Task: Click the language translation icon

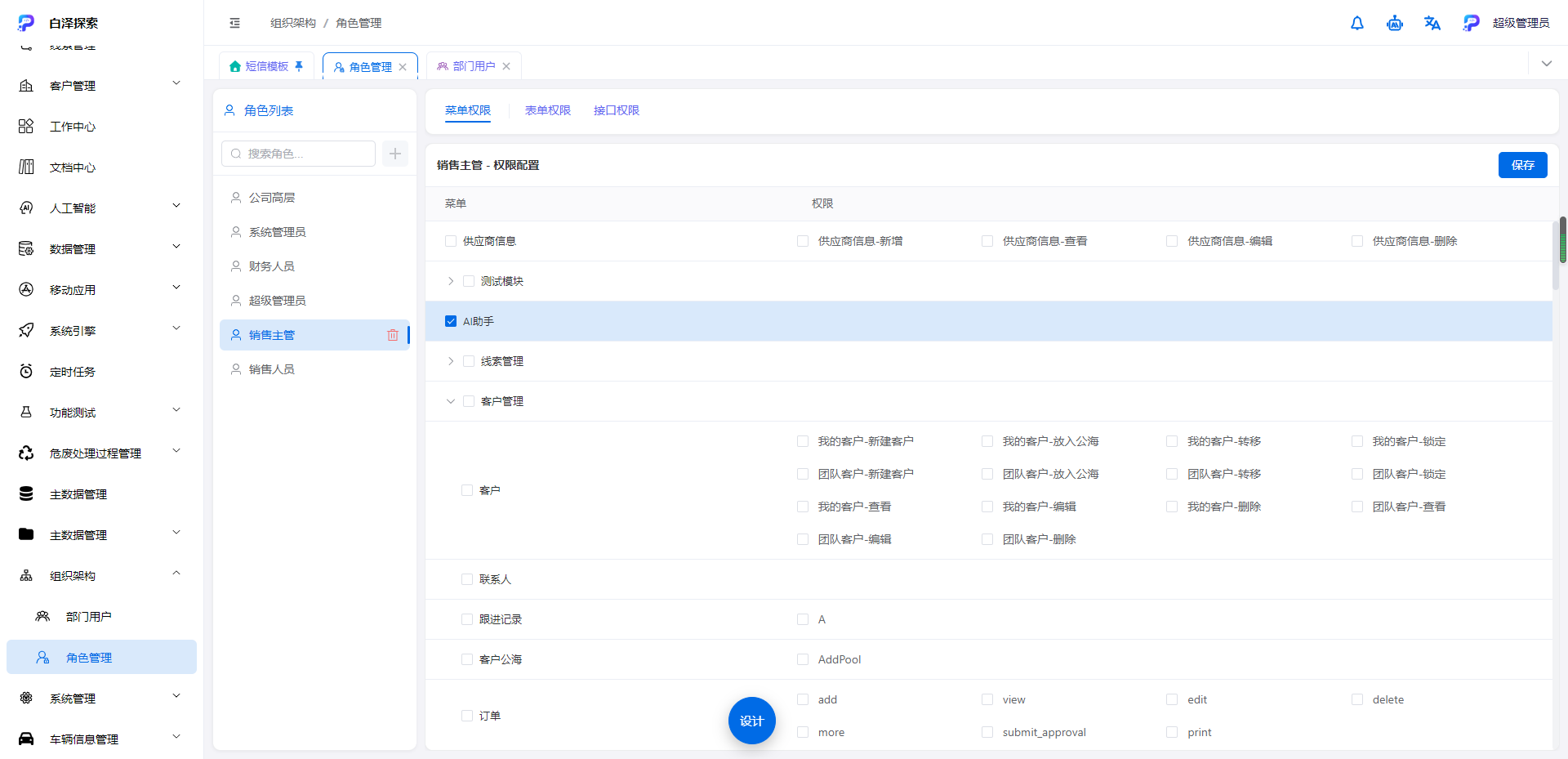Action: click(1432, 23)
